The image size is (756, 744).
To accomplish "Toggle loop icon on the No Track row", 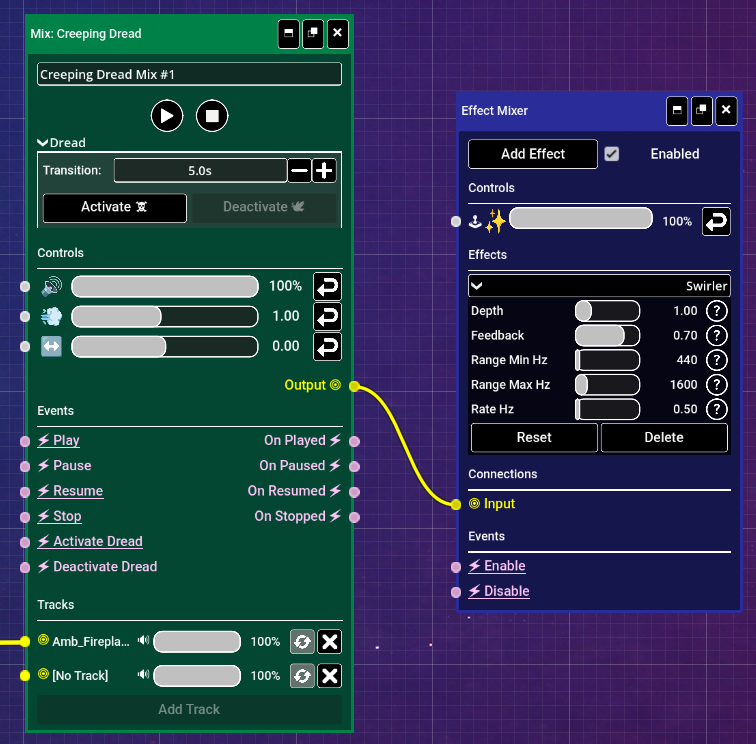I will (x=302, y=676).
